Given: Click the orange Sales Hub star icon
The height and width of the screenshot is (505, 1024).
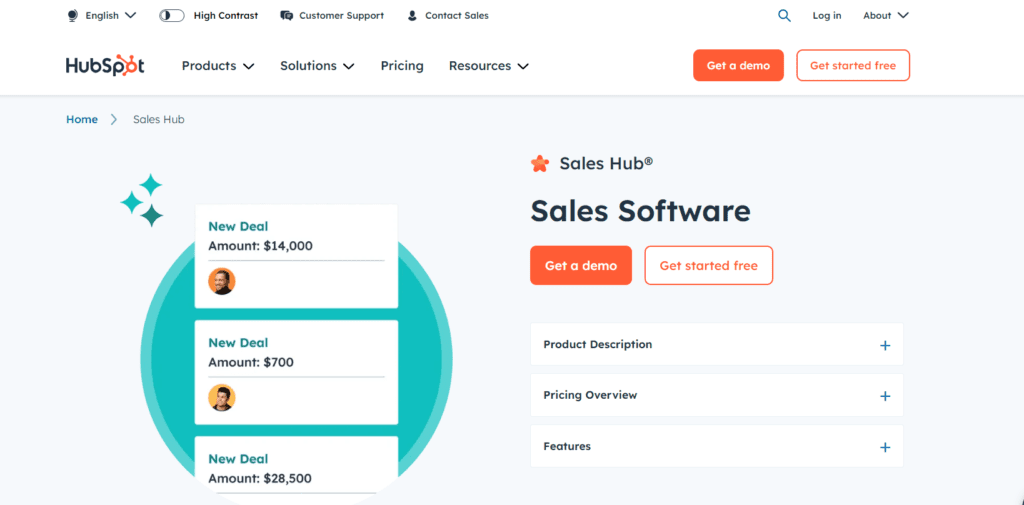Looking at the screenshot, I should [x=540, y=164].
